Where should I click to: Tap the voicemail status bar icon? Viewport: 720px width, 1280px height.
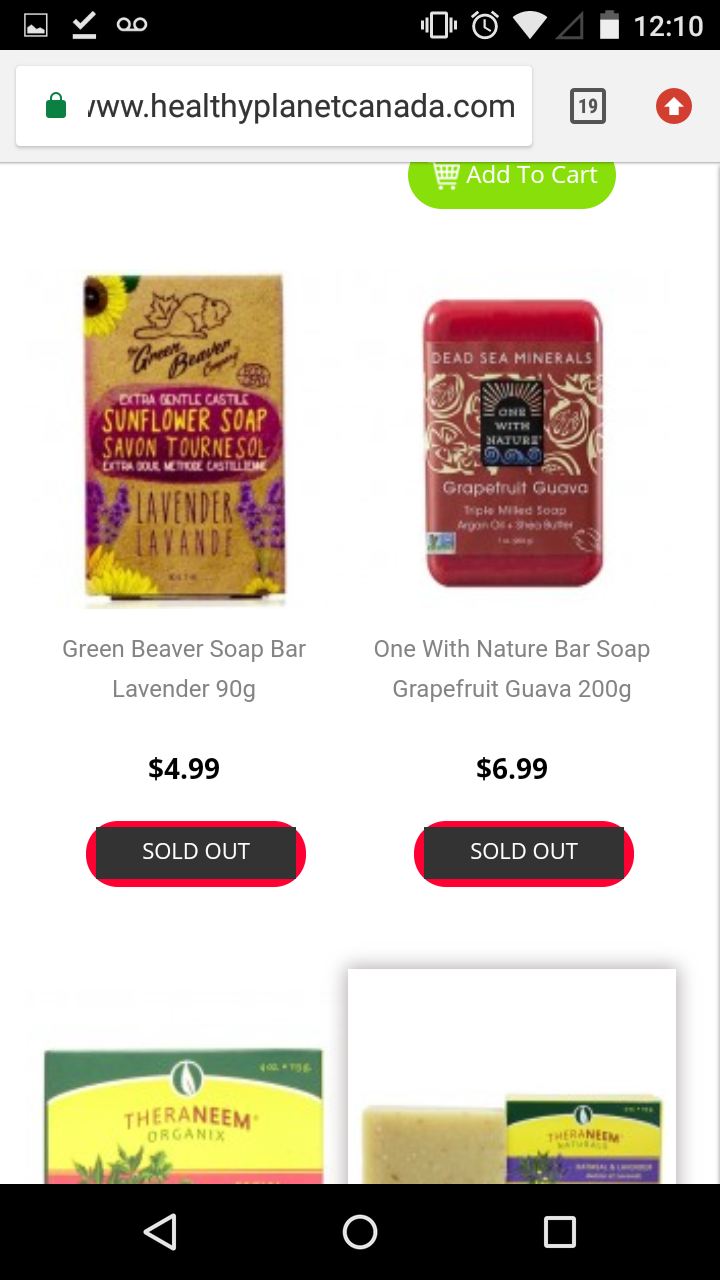click(x=132, y=25)
